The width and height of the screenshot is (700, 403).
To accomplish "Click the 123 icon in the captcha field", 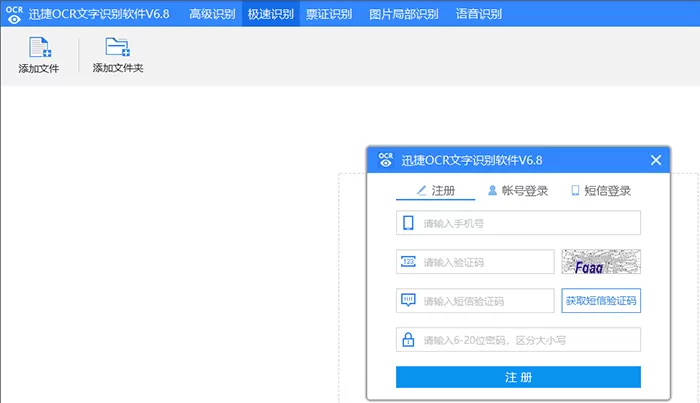I will [408, 262].
